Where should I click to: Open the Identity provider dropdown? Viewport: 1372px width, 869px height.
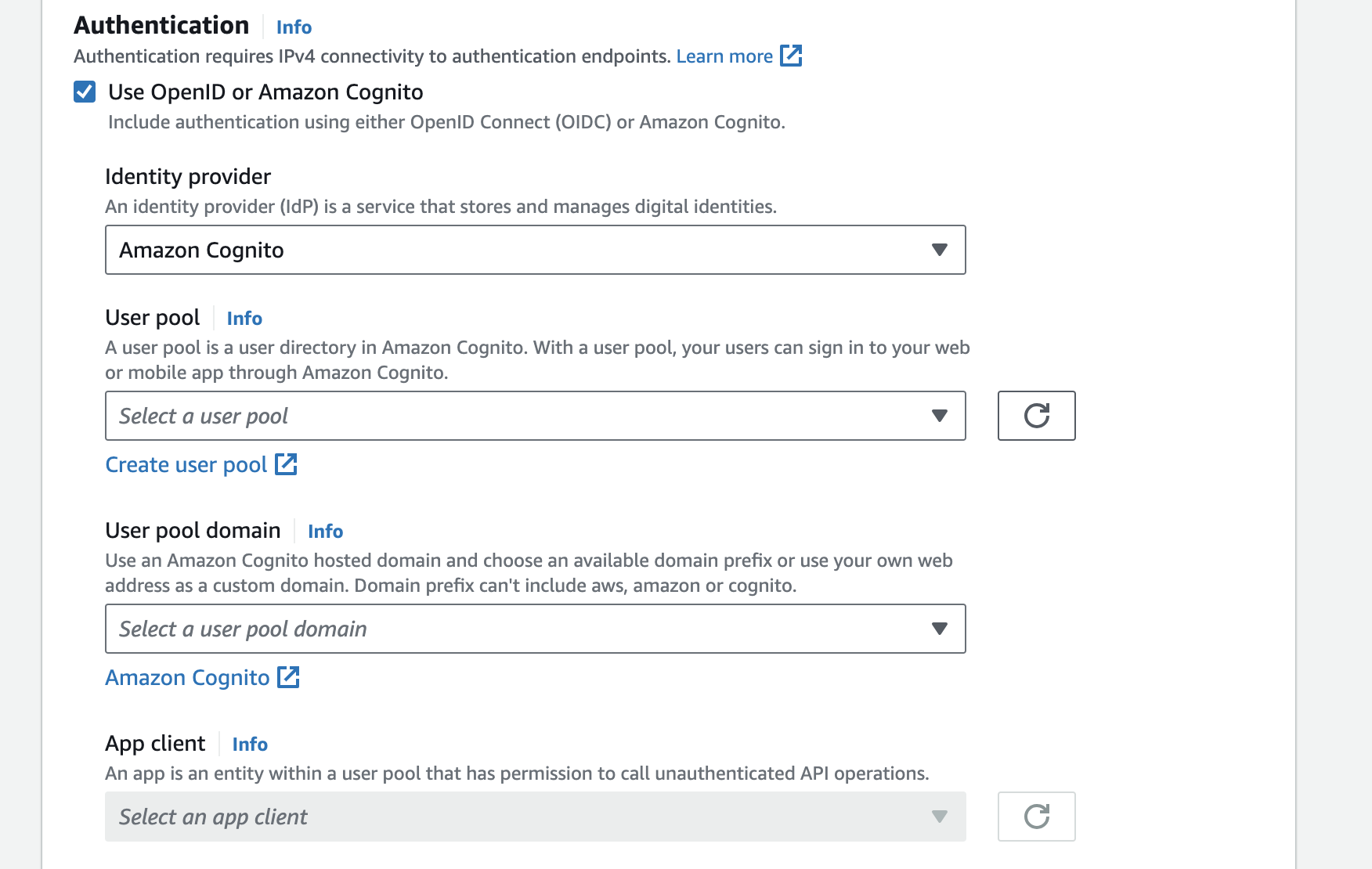[535, 250]
